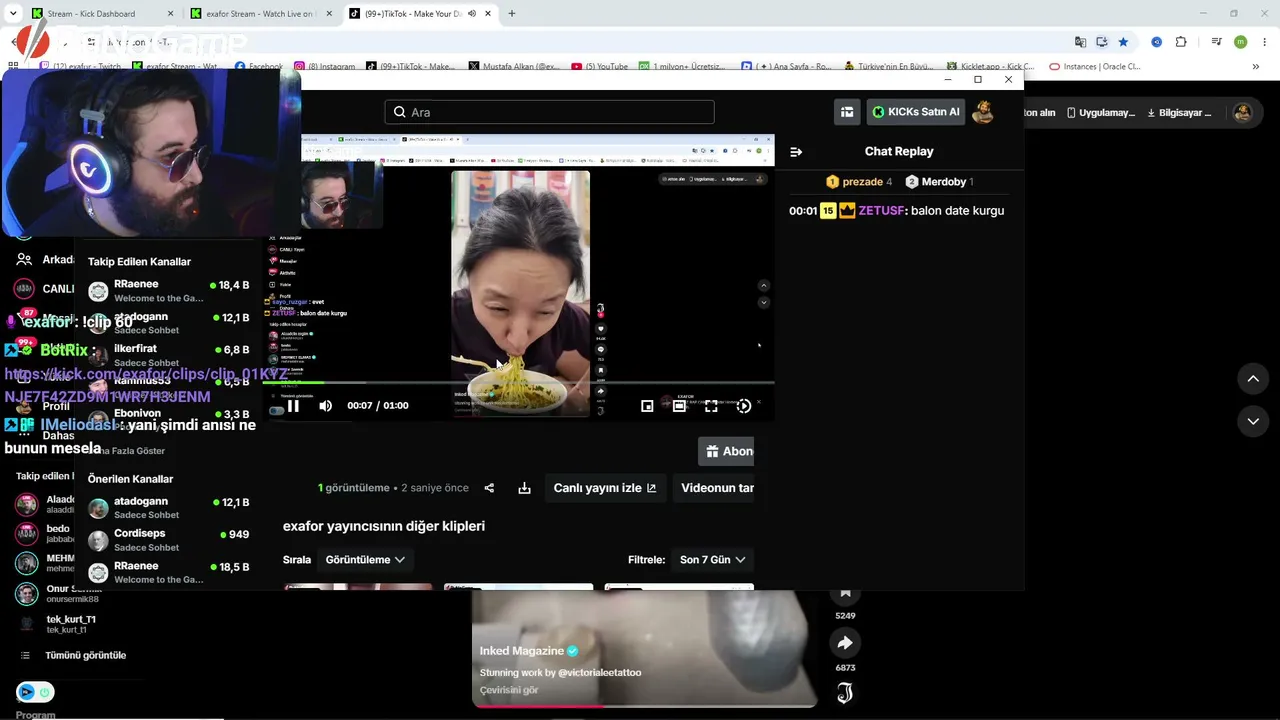Click the gift 'Abon...' subscribe button

tap(727, 451)
